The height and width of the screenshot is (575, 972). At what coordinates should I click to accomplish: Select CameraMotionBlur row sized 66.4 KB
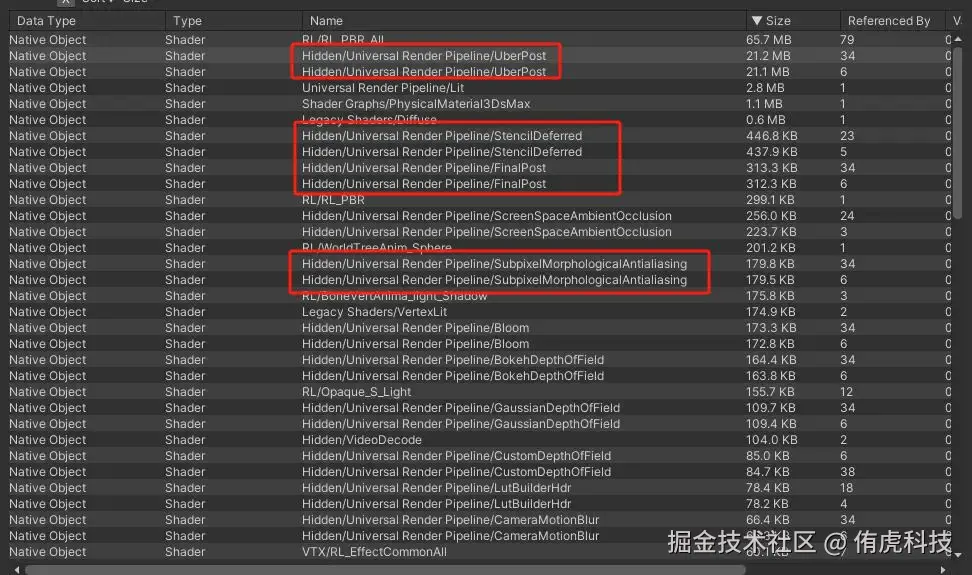click(x=478, y=520)
